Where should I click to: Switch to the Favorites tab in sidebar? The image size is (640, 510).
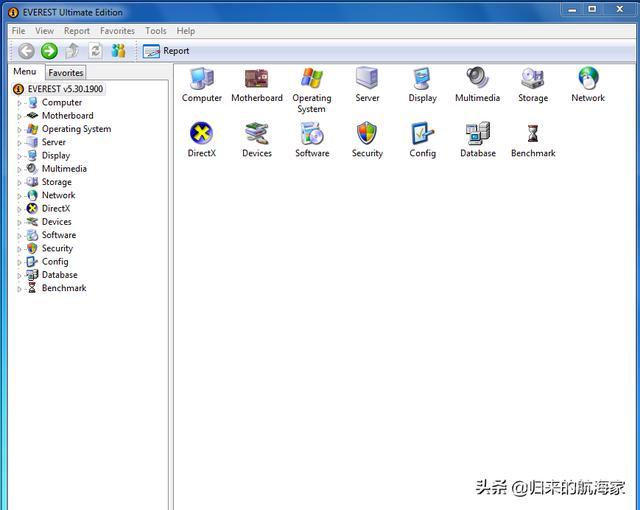(66, 73)
